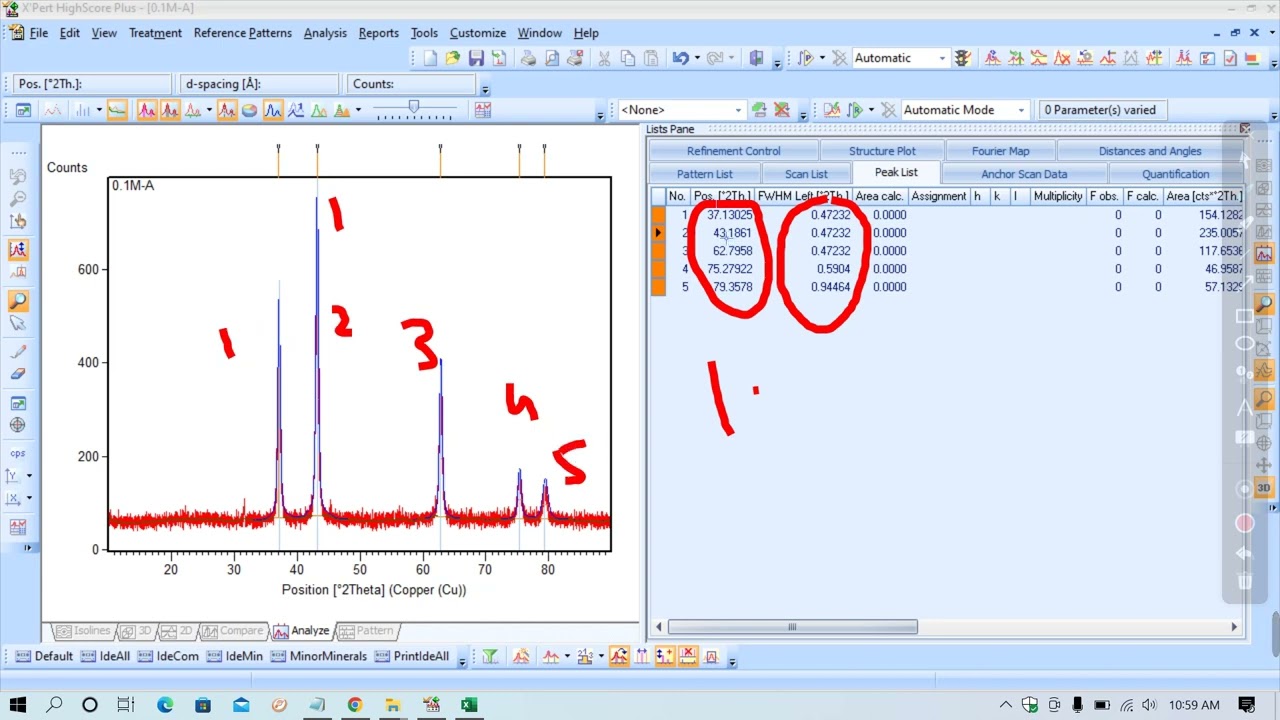Click the IdeMin desktop button
Image resolution: width=1280 pixels, height=720 pixels.
coord(235,657)
